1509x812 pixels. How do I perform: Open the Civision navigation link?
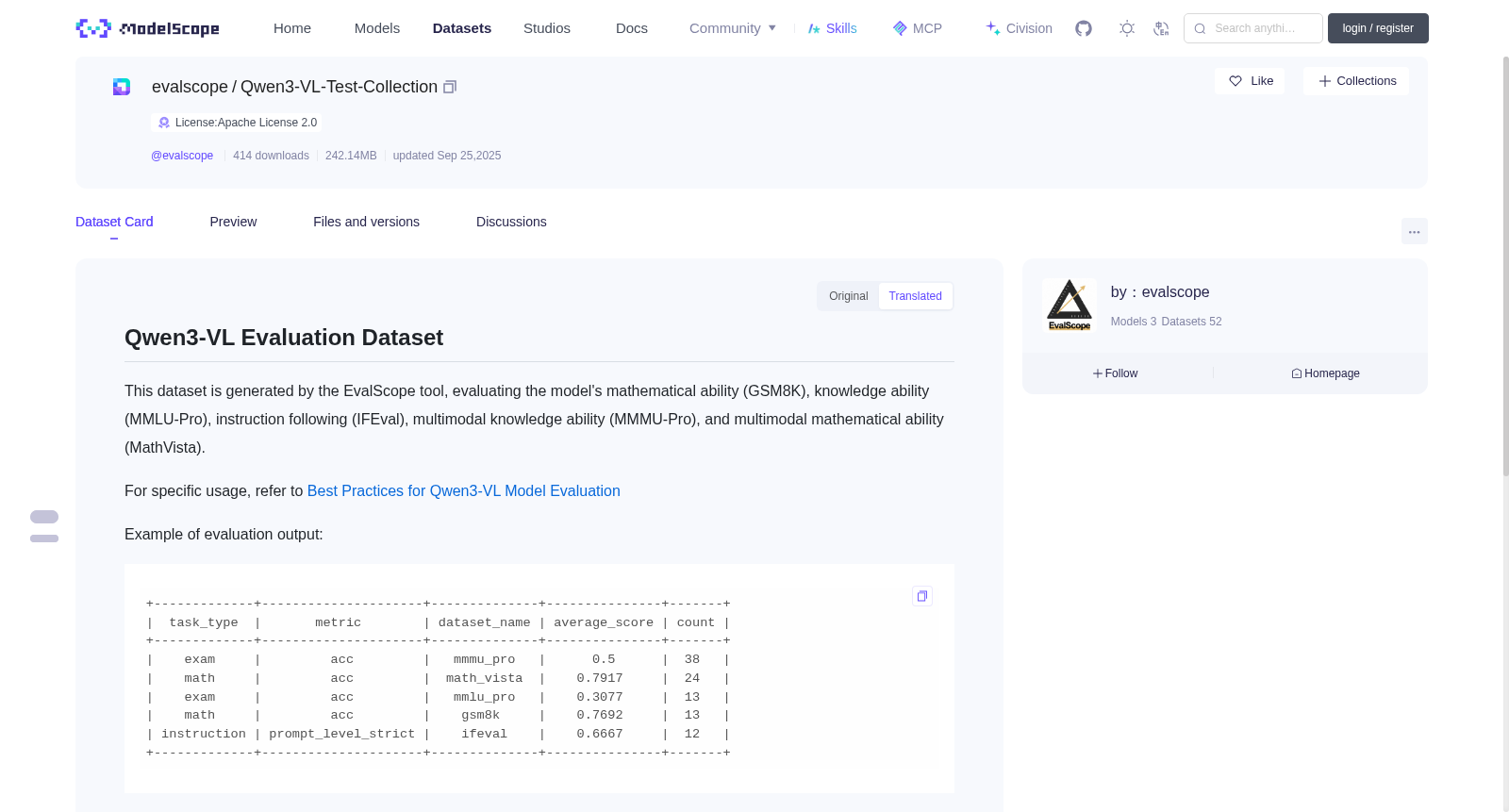click(1019, 28)
